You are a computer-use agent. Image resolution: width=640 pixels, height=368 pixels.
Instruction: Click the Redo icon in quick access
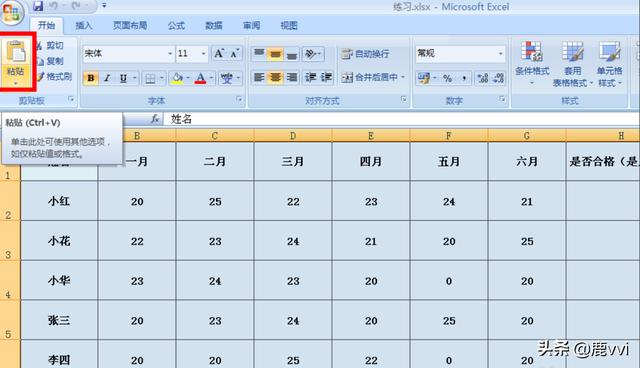(76, 6)
